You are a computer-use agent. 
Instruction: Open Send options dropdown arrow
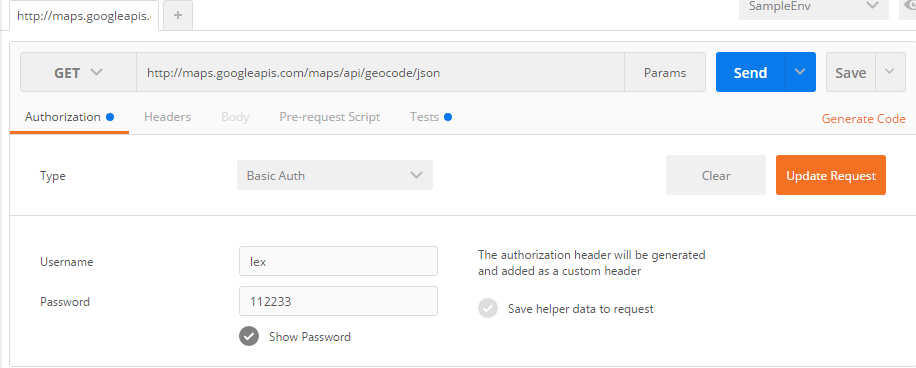800,72
